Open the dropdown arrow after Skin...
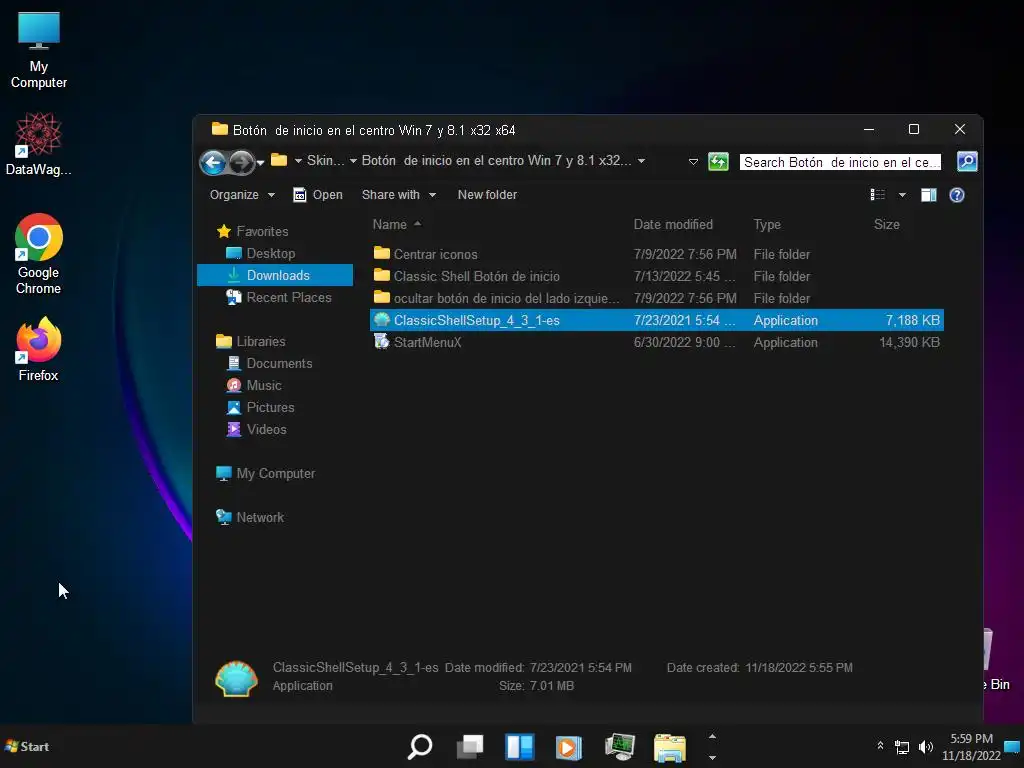 point(353,161)
